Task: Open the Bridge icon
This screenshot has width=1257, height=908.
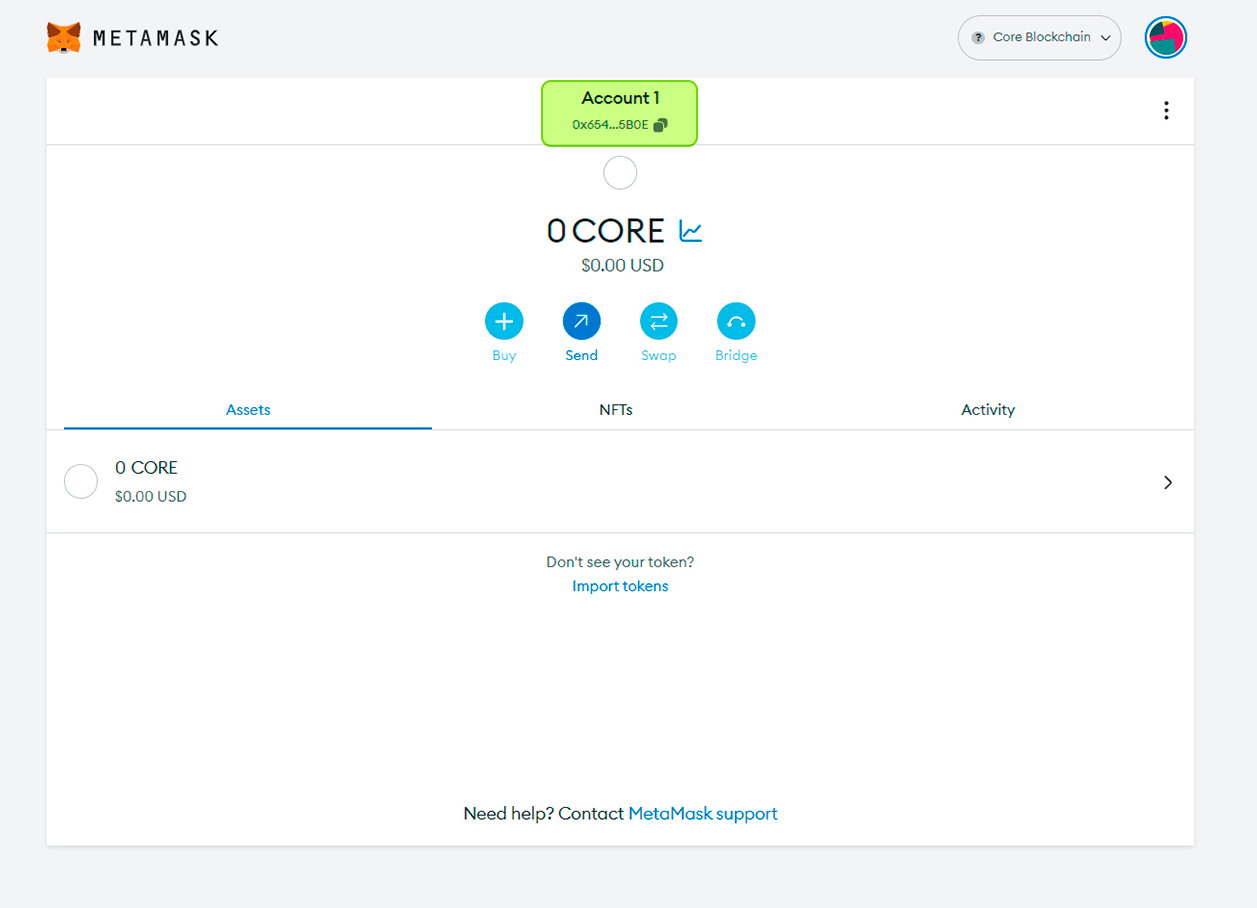Action: tap(736, 321)
